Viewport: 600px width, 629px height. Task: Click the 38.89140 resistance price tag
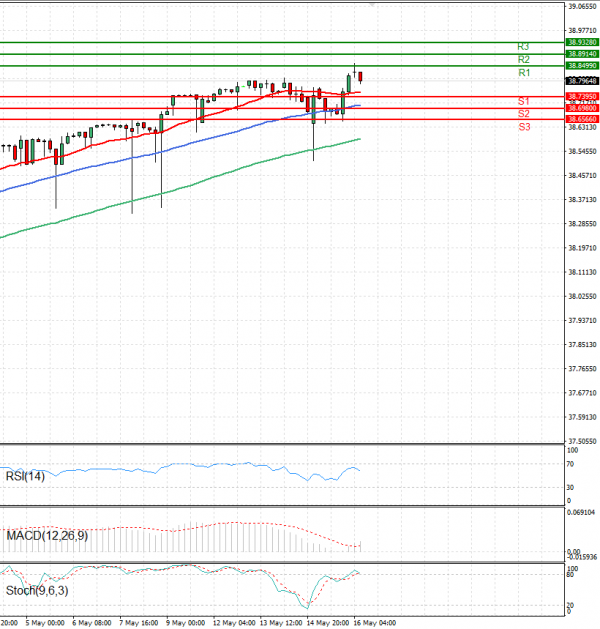click(x=582, y=54)
